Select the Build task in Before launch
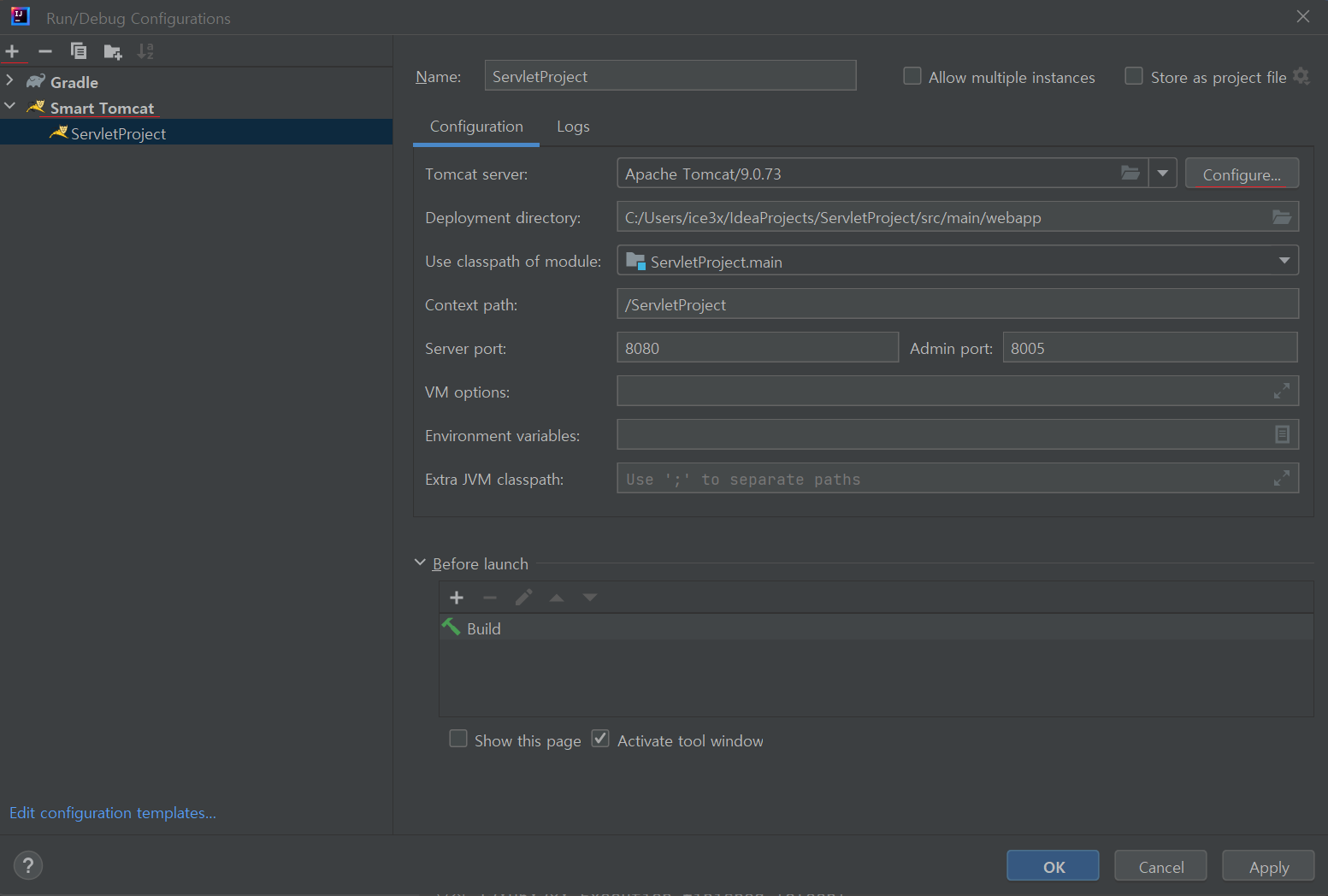This screenshot has height=896, width=1328. [876, 628]
